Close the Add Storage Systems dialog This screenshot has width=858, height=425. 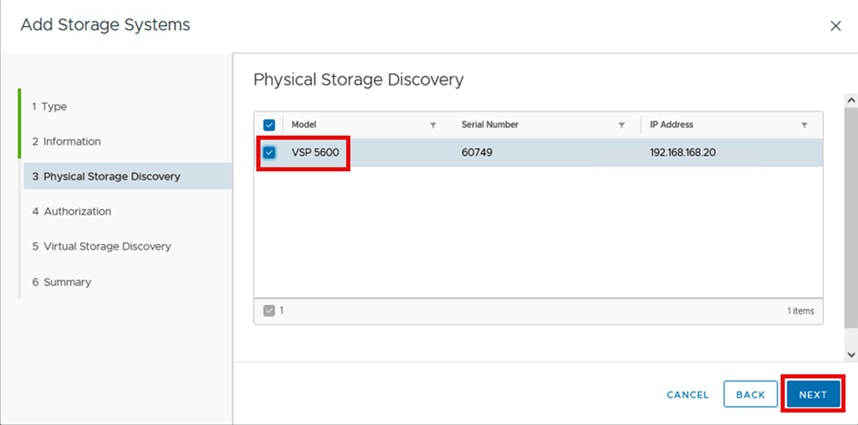click(x=836, y=26)
